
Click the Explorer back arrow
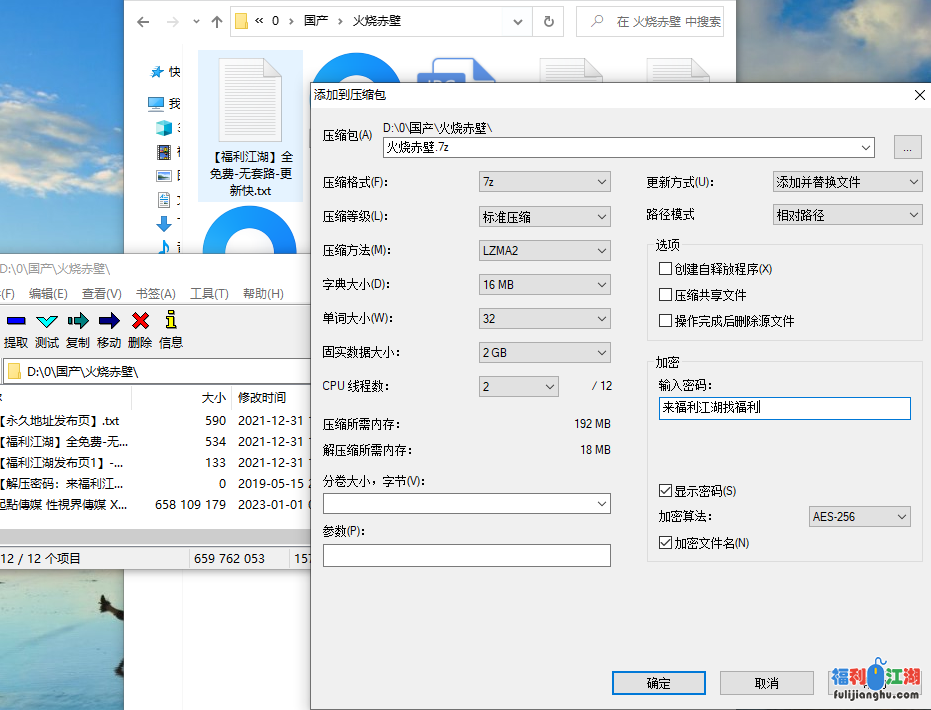[143, 21]
